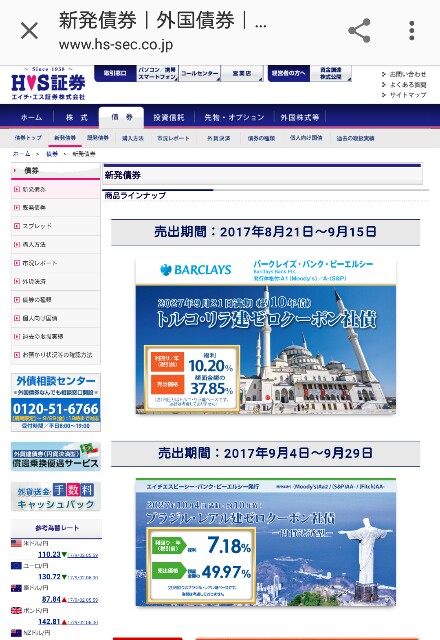
Task: Open the 取引窓口 header button
Action: pos(115,73)
